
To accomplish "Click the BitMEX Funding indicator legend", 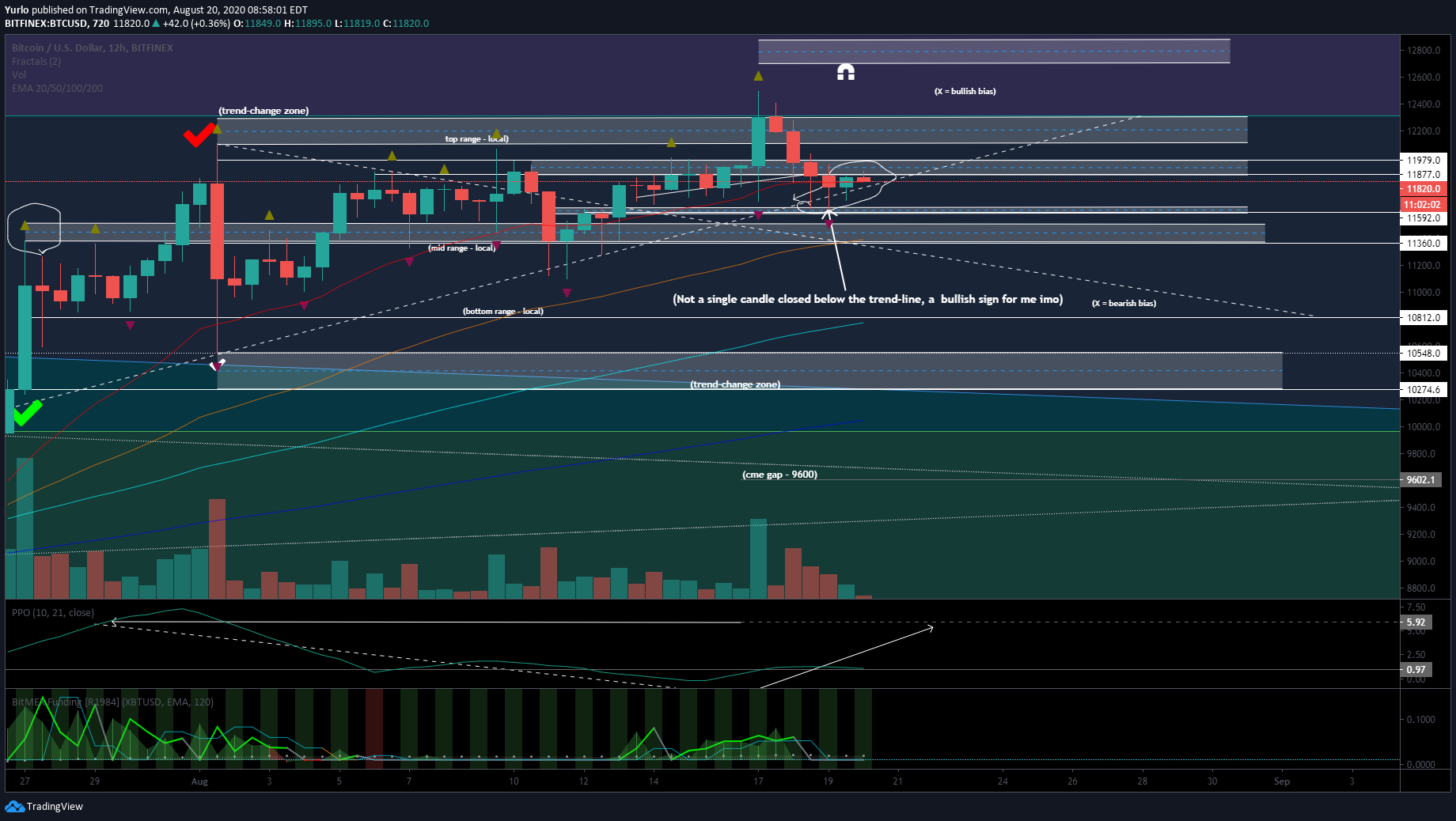I will coord(112,702).
